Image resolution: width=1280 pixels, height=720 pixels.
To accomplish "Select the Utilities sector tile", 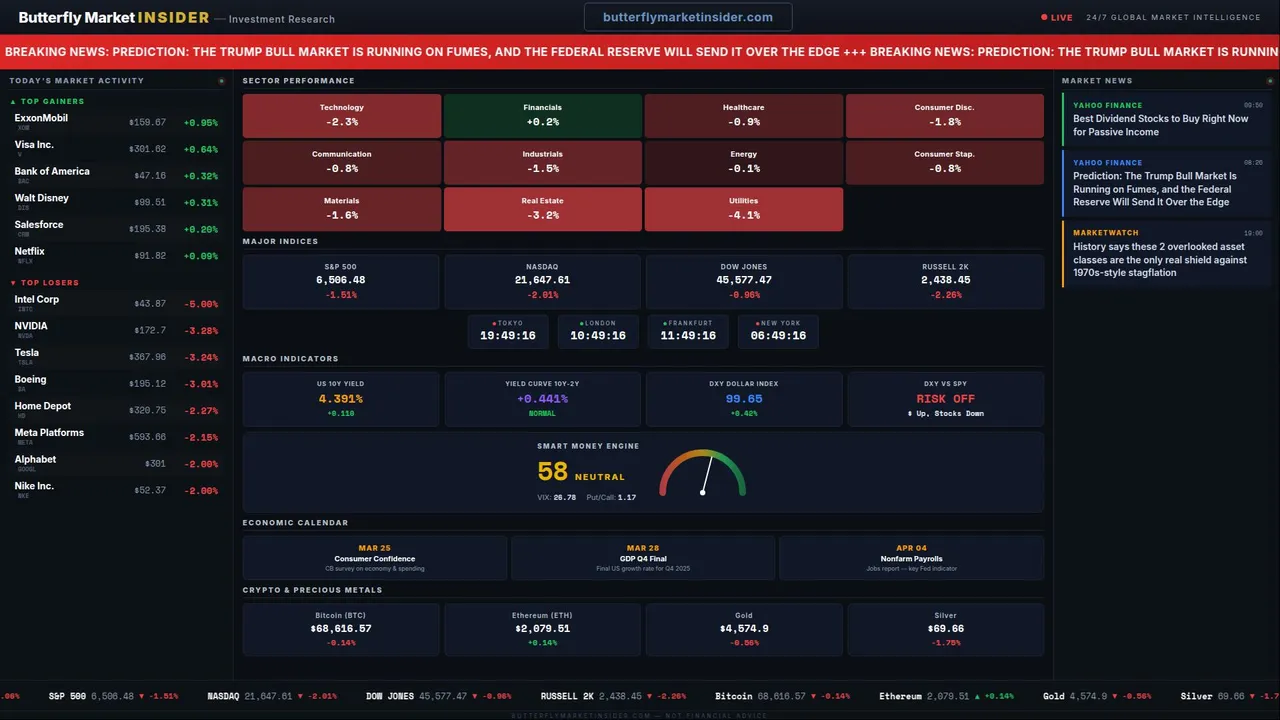I will coord(744,209).
